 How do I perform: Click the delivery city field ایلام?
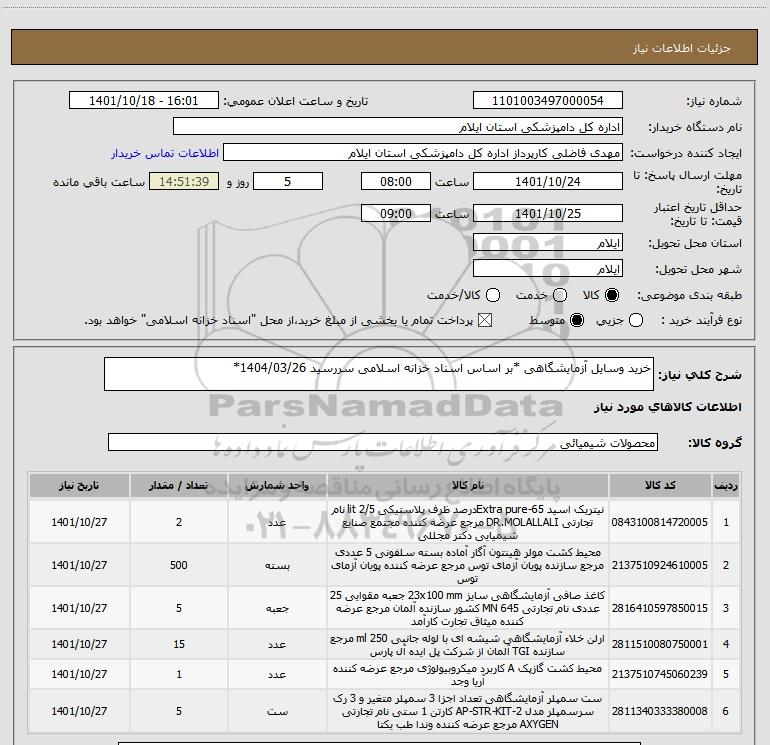pos(548,268)
